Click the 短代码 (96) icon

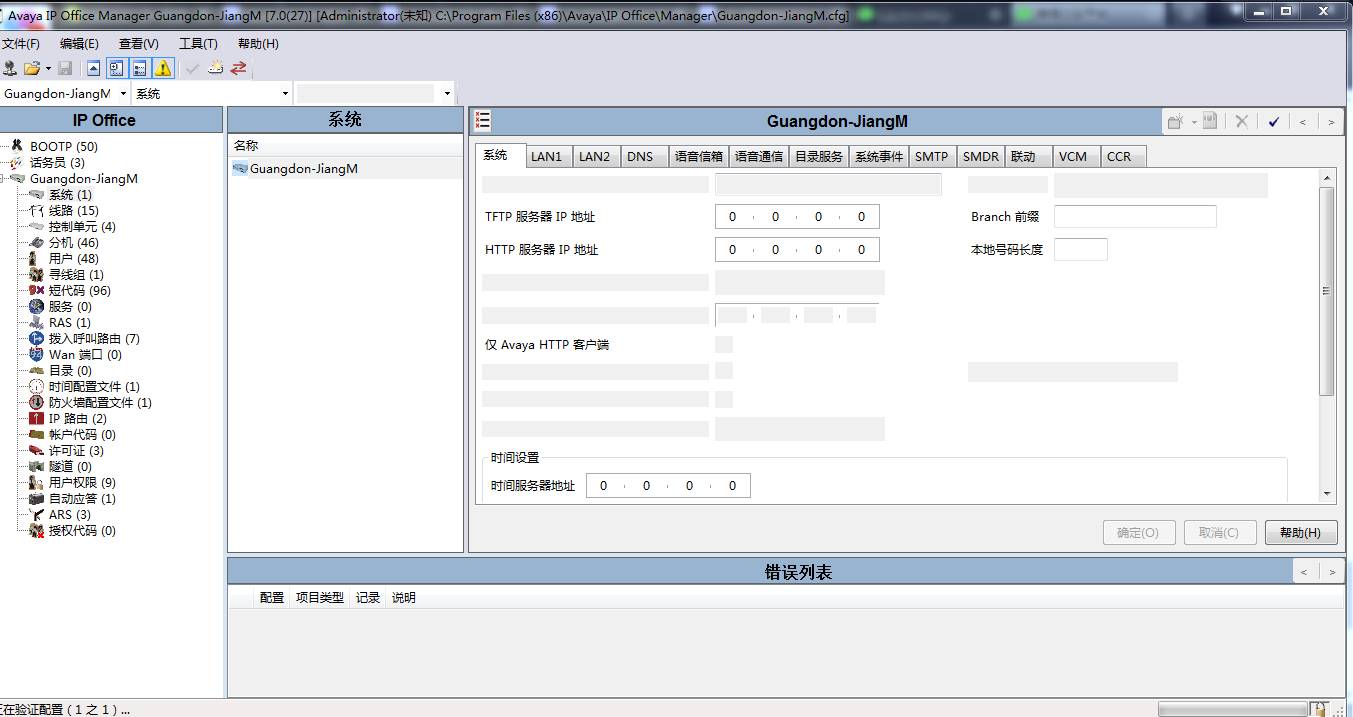(x=37, y=291)
